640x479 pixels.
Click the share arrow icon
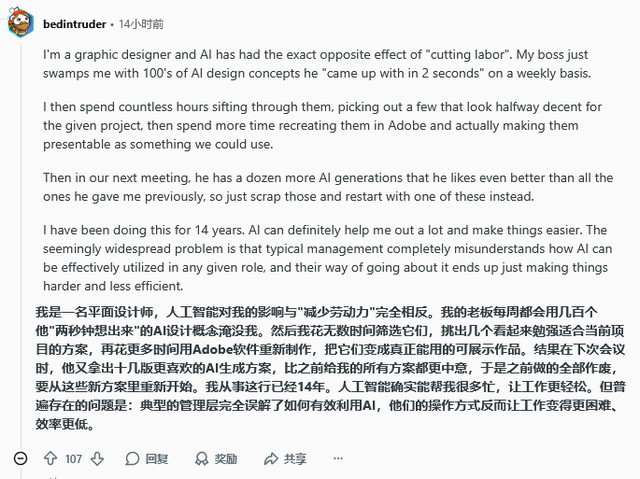(x=270, y=459)
